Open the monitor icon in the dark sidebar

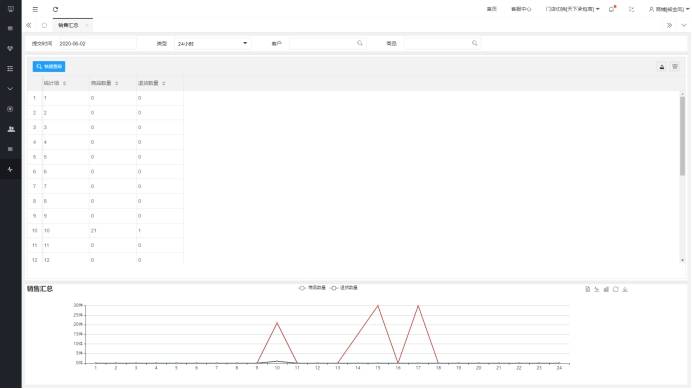coord(11,9)
